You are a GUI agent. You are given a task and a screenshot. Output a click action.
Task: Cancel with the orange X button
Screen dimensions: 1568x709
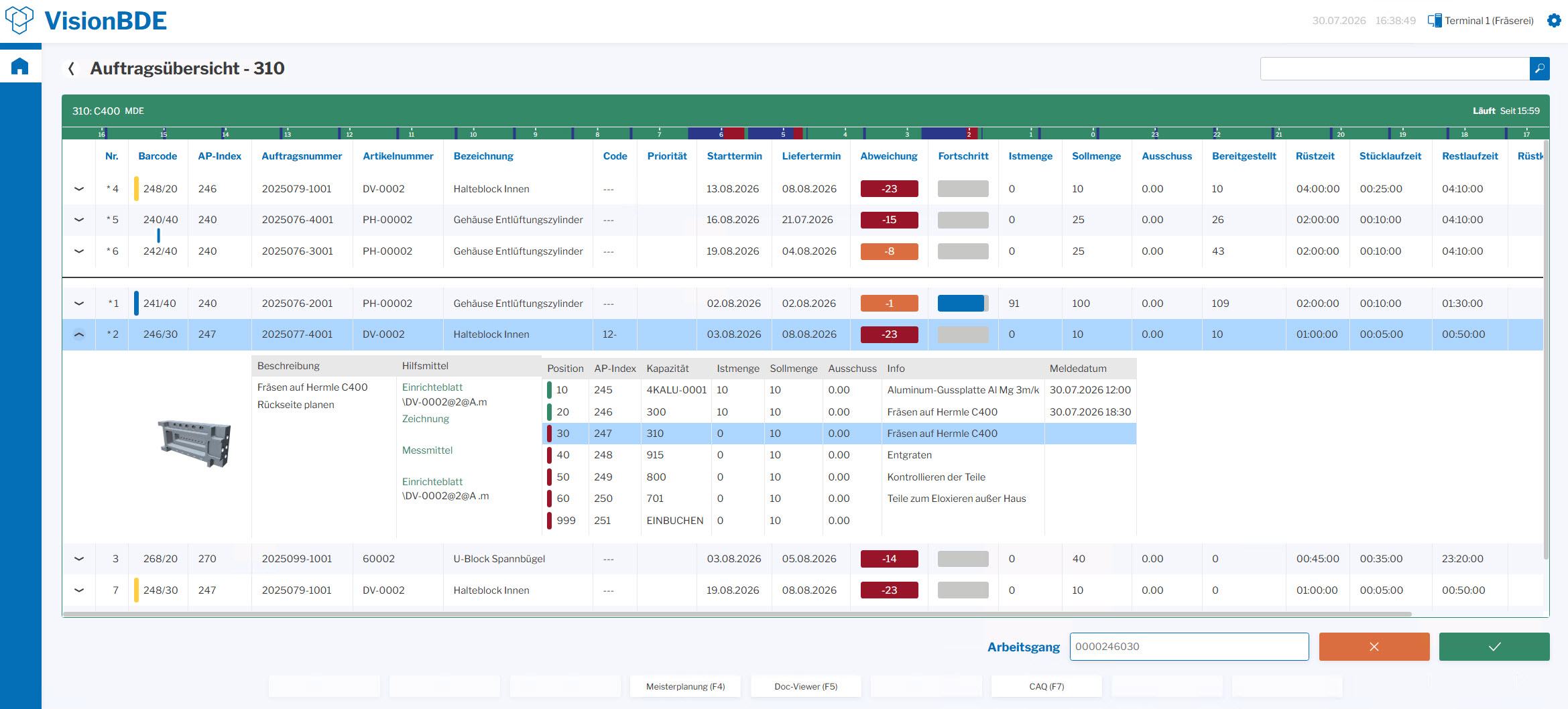[1374, 647]
